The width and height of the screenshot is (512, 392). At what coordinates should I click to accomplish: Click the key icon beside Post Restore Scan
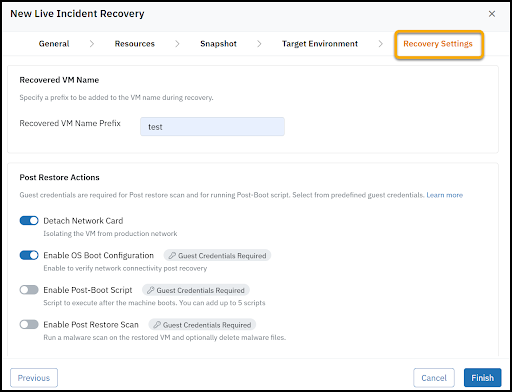pyautogui.click(x=157, y=325)
